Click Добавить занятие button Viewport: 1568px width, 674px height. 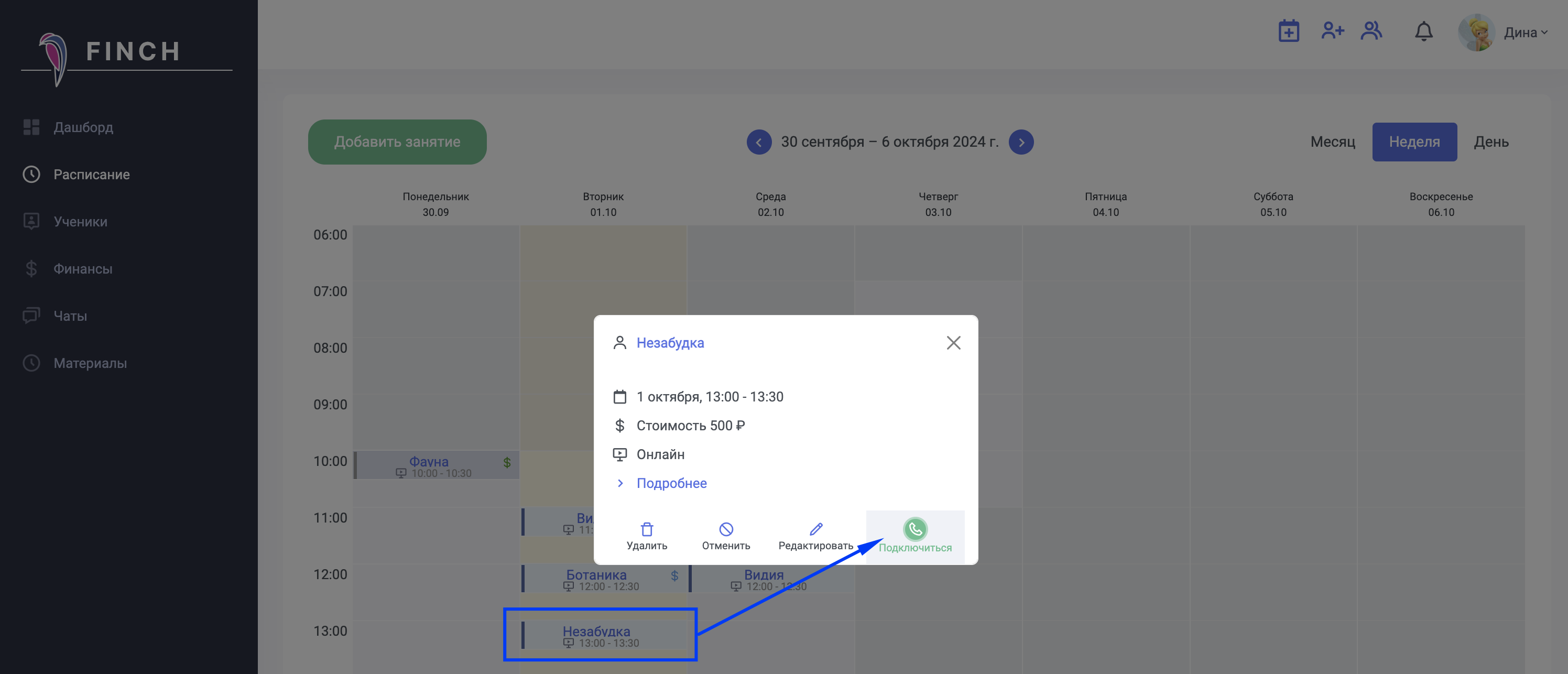coord(397,142)
